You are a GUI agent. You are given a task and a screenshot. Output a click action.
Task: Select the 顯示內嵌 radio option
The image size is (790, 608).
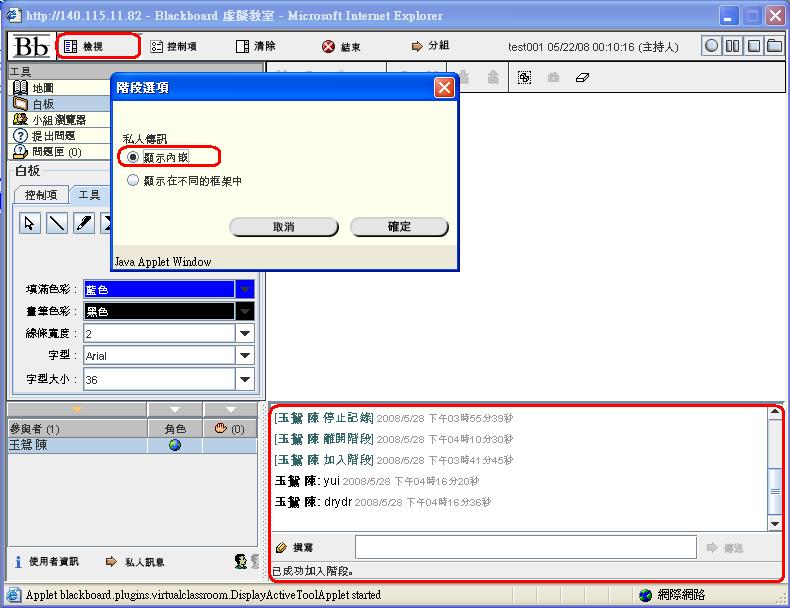click(x=133, y=157)
